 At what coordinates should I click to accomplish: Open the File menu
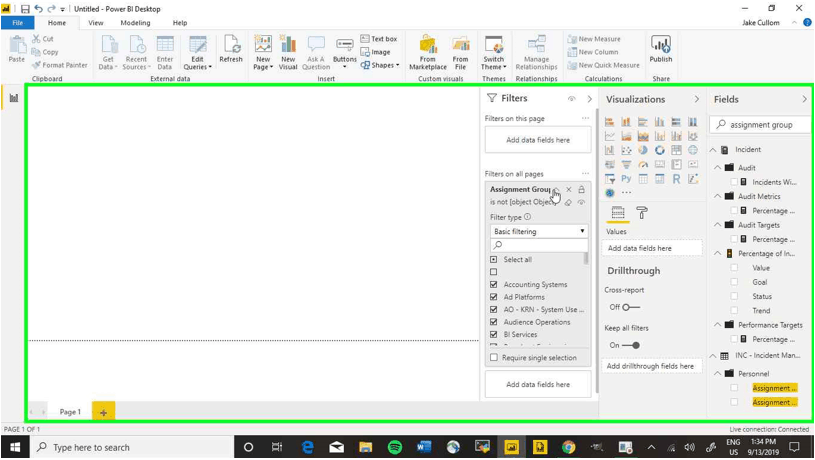18,23
